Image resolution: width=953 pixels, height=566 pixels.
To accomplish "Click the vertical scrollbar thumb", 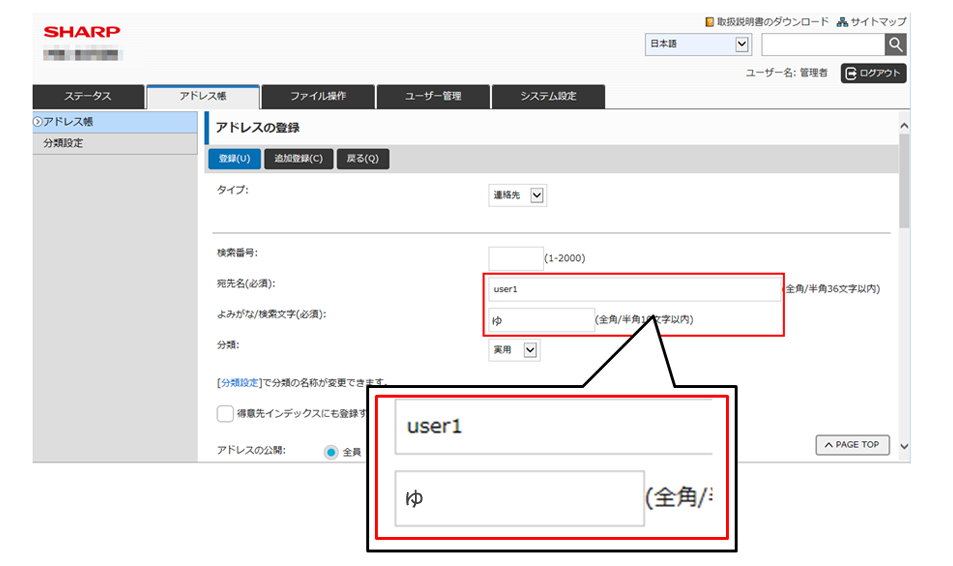I will (x=904, y=182).
